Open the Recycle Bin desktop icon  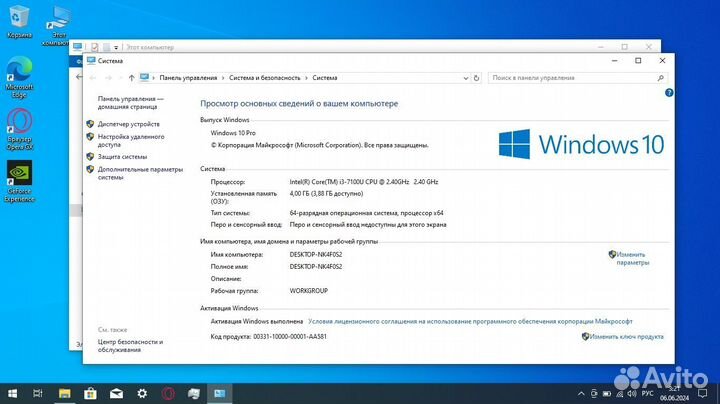click(19, 22)
